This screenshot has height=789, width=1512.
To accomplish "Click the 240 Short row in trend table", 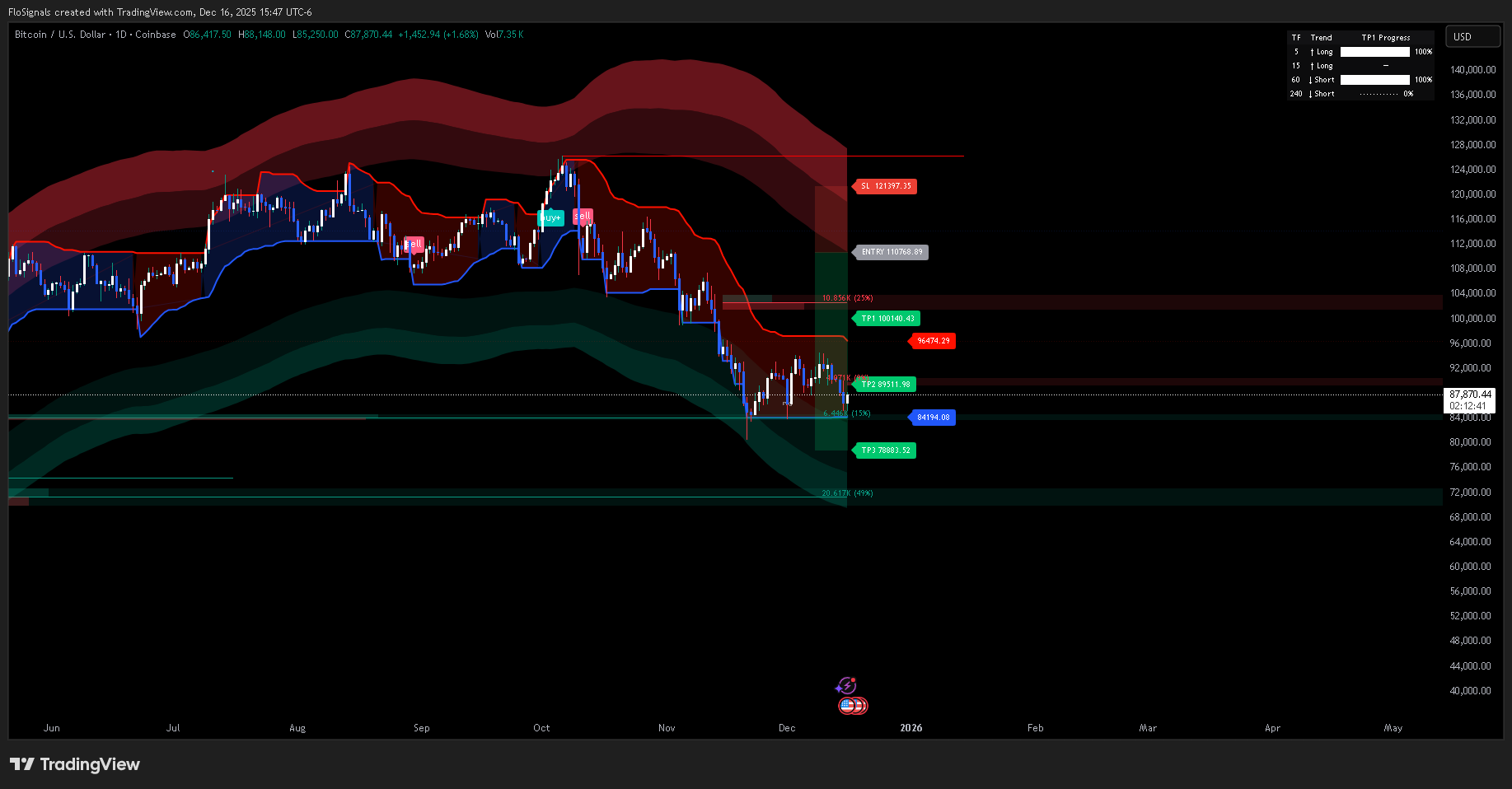I will pyautogui.click(x=1360, y=94).
